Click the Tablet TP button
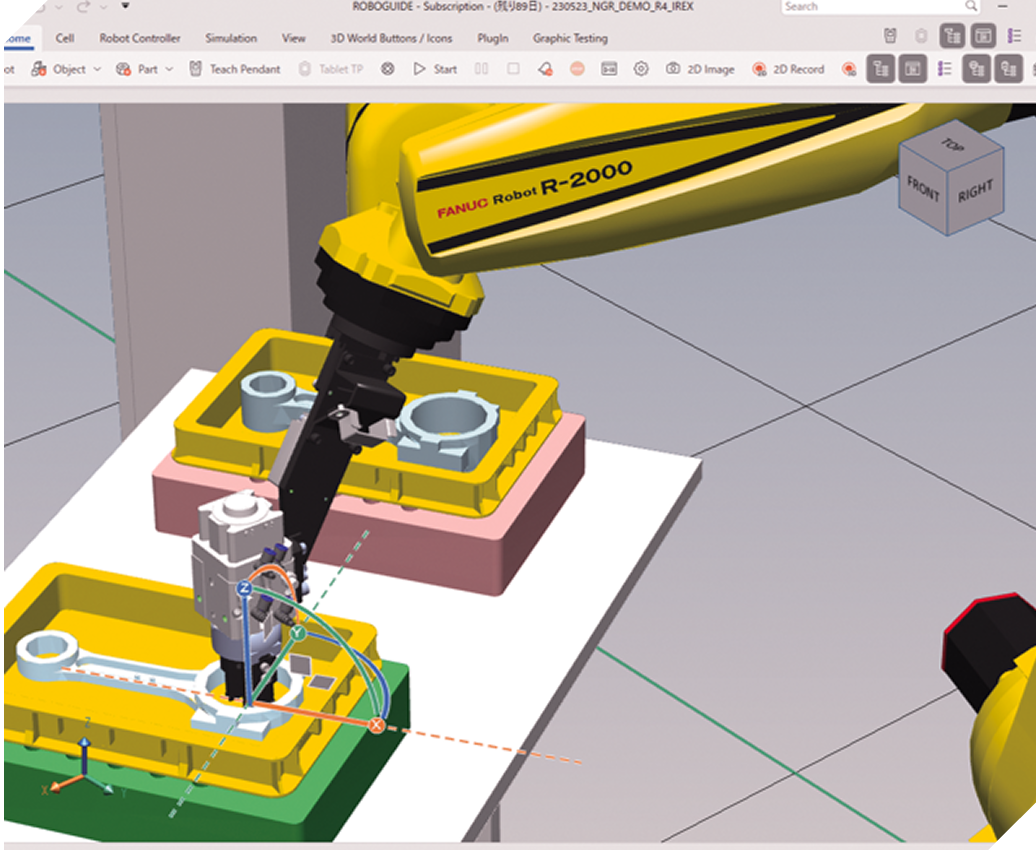Viewport: 1036px width, 850px height. [330, 69]
